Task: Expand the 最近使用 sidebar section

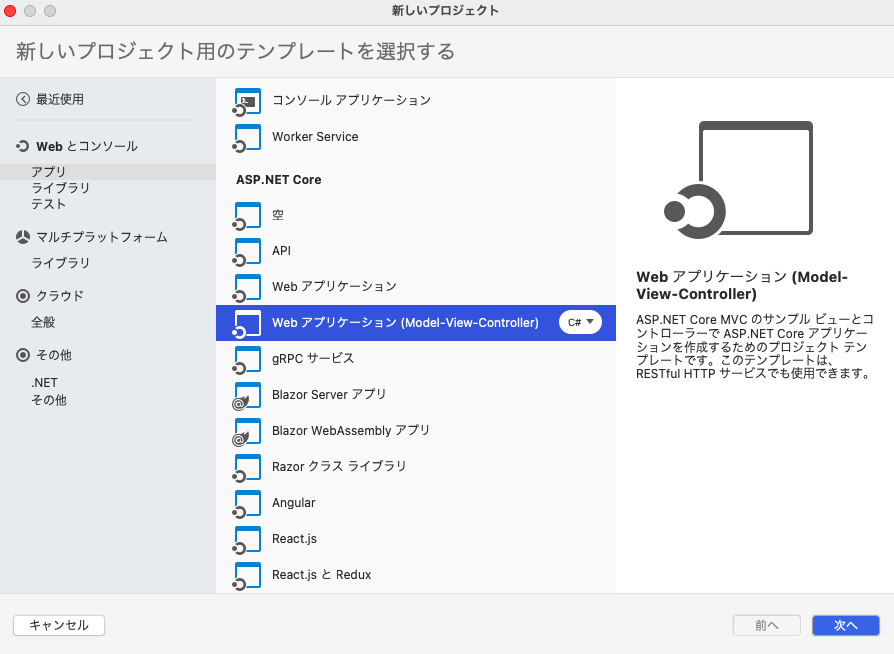Action: point(60,99)
